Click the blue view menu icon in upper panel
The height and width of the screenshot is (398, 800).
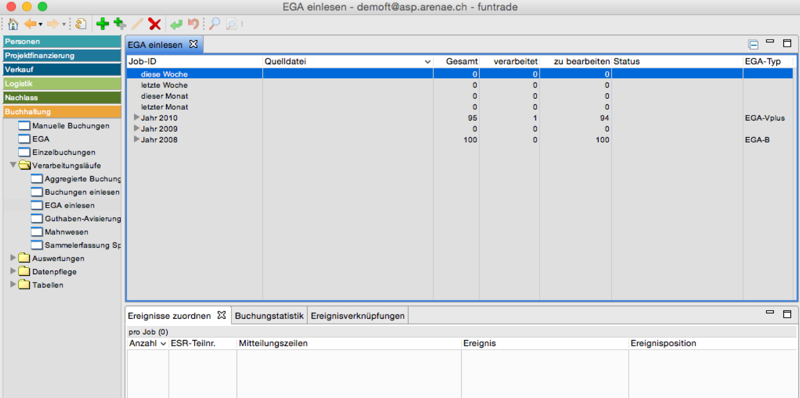coord(754,44)
